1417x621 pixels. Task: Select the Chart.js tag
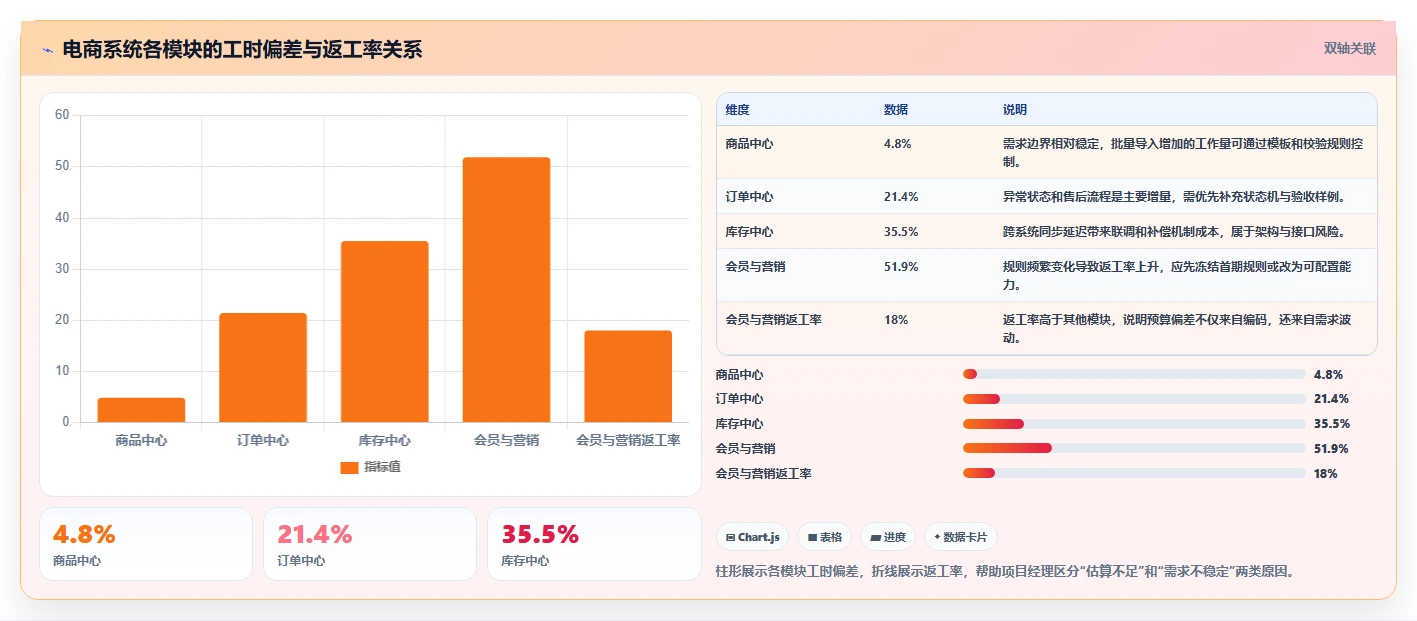point(752,537)
